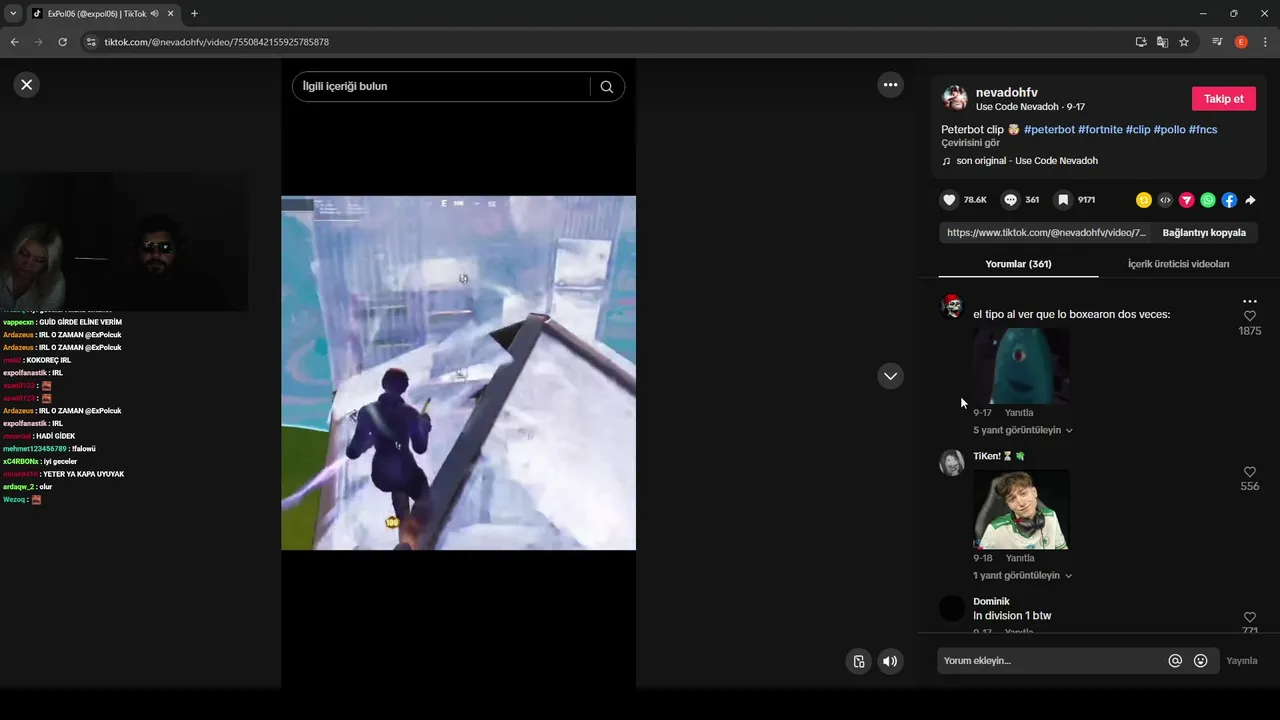
Task: Close the TikTok video viewer
Action: [x=27, y=85]
